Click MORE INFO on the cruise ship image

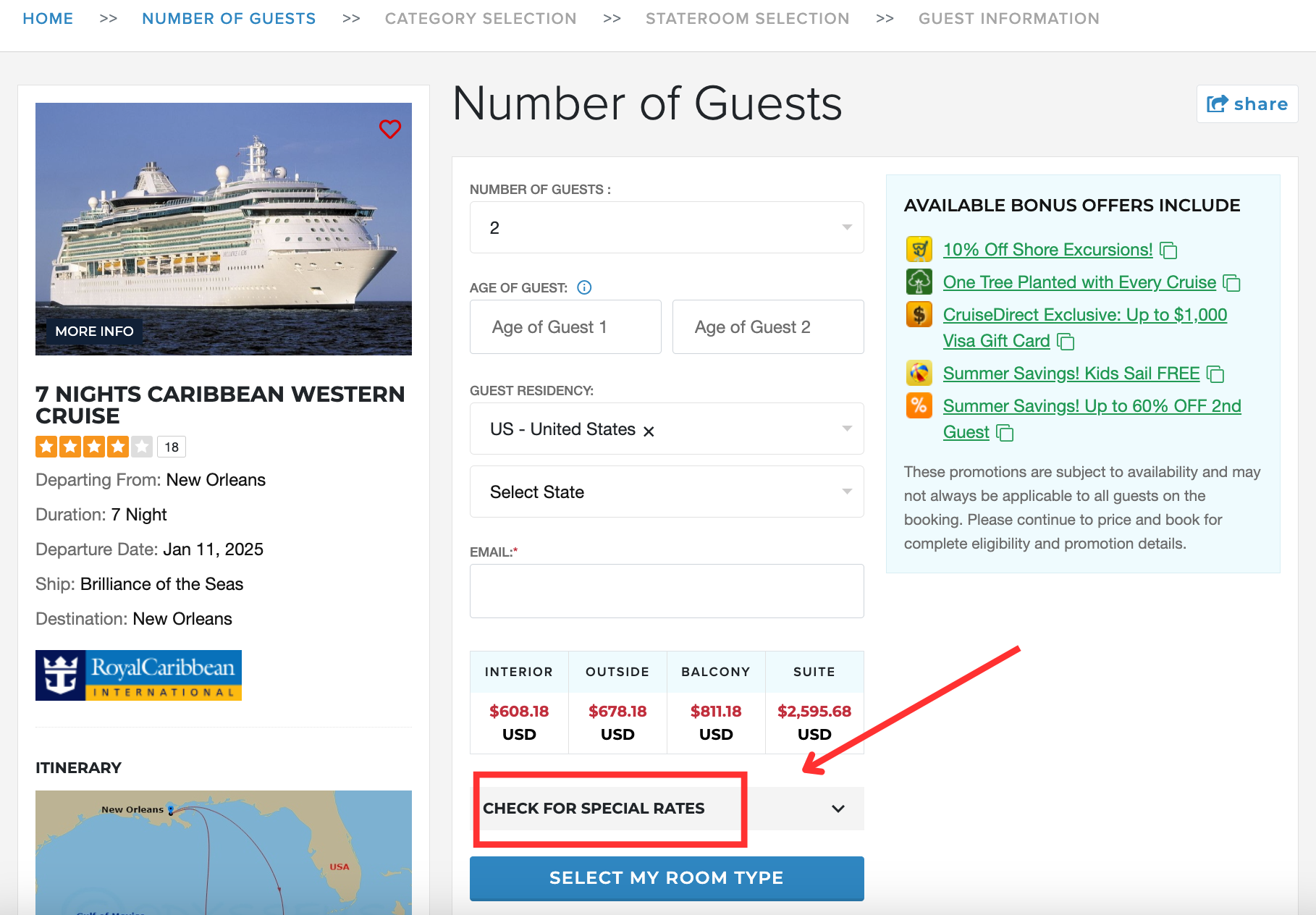click(94, 331)
